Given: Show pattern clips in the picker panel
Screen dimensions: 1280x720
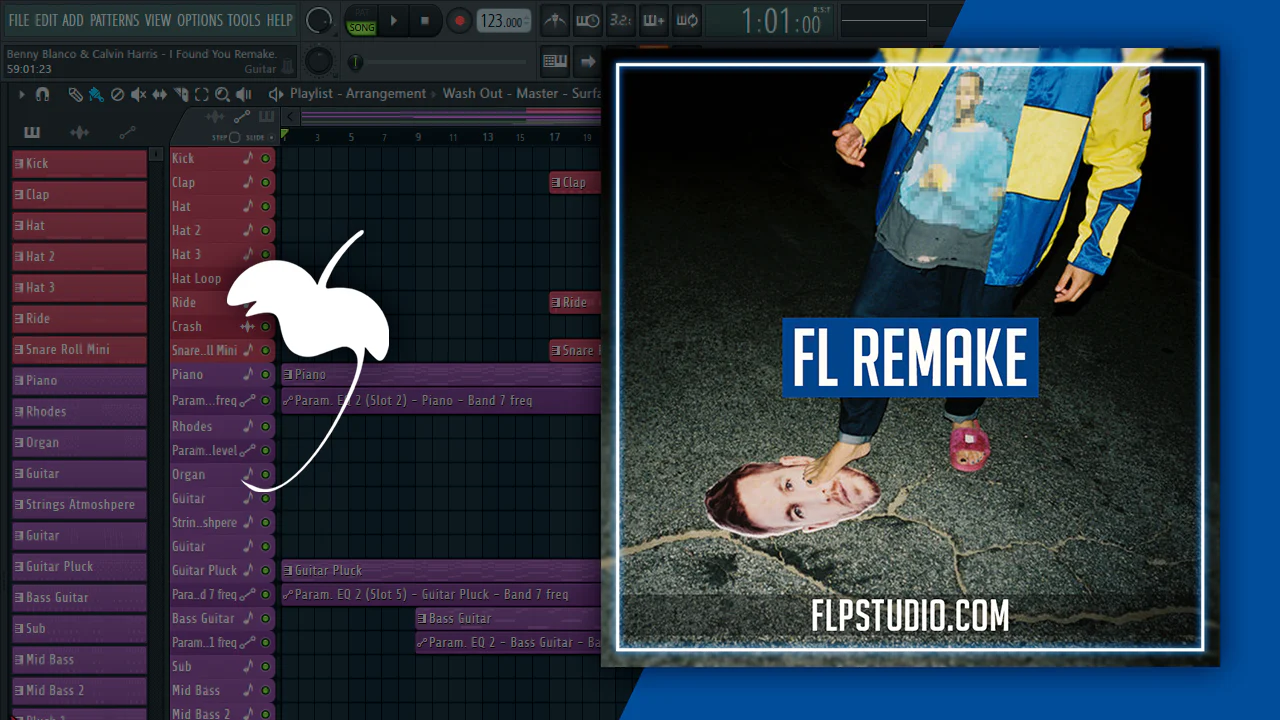Looking at the screenshot, I should point(32,132).
